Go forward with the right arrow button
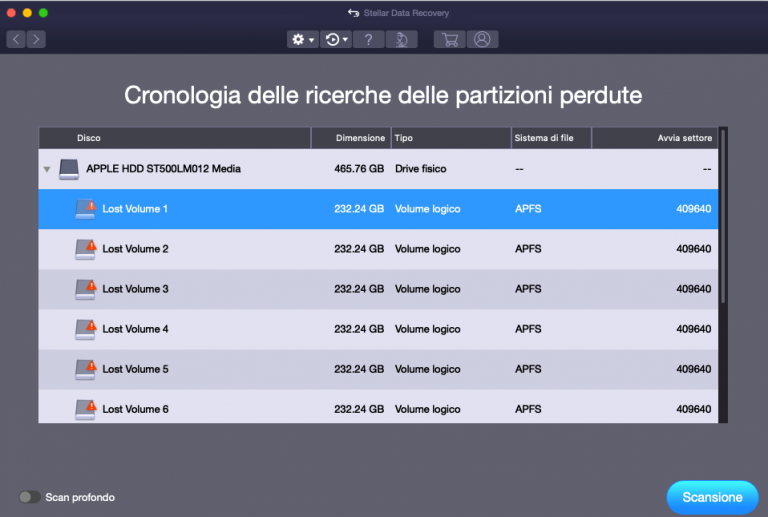 click(x=36, y=39)
